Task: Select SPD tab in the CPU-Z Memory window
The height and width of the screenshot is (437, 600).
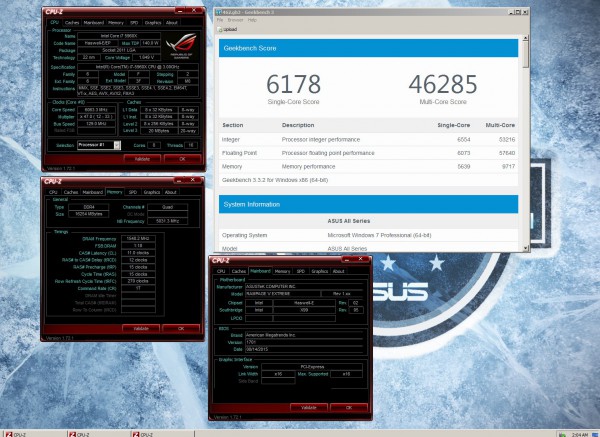Action: pos(133,192)
